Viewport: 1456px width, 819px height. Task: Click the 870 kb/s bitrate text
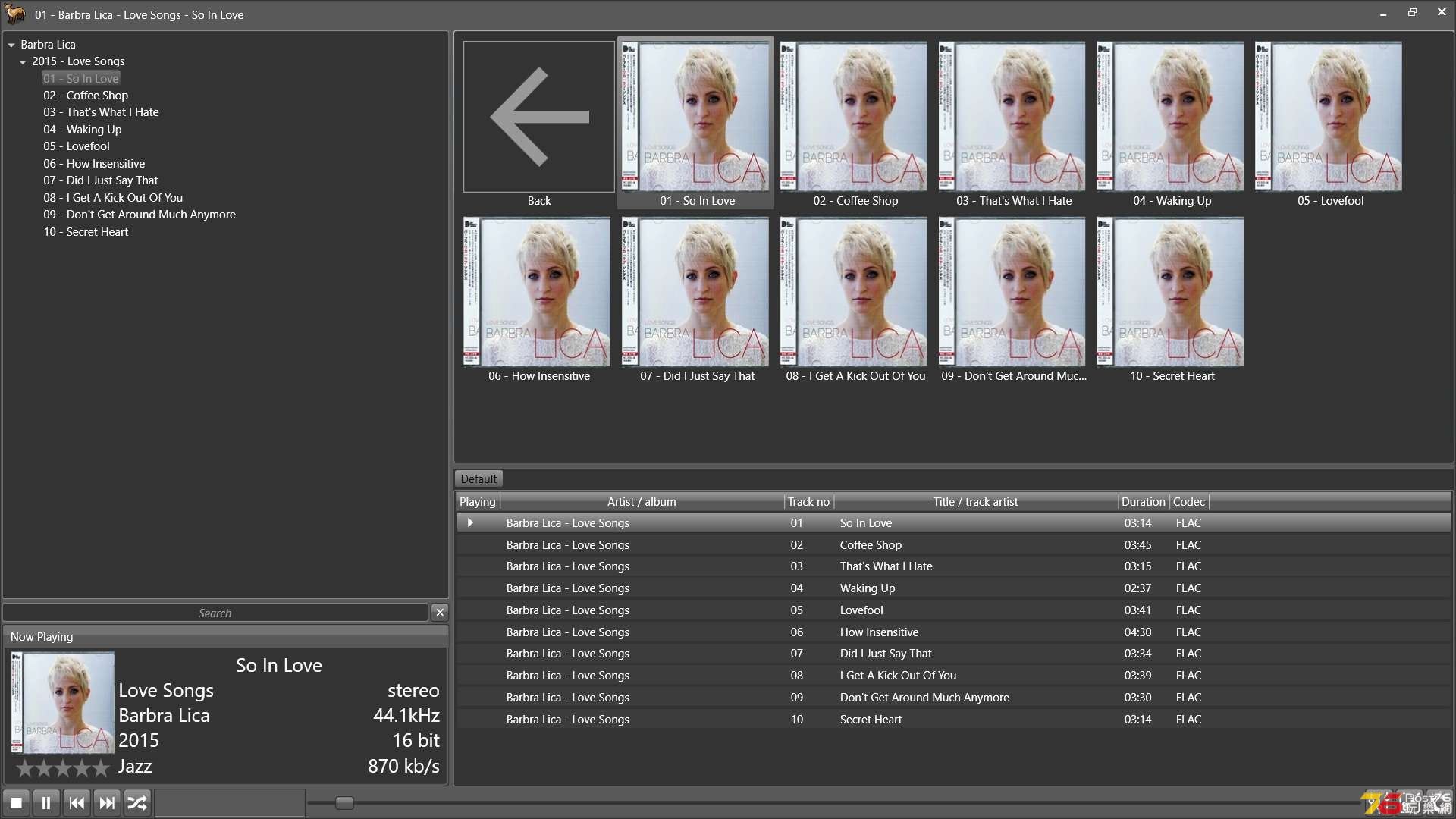point(403,767)
